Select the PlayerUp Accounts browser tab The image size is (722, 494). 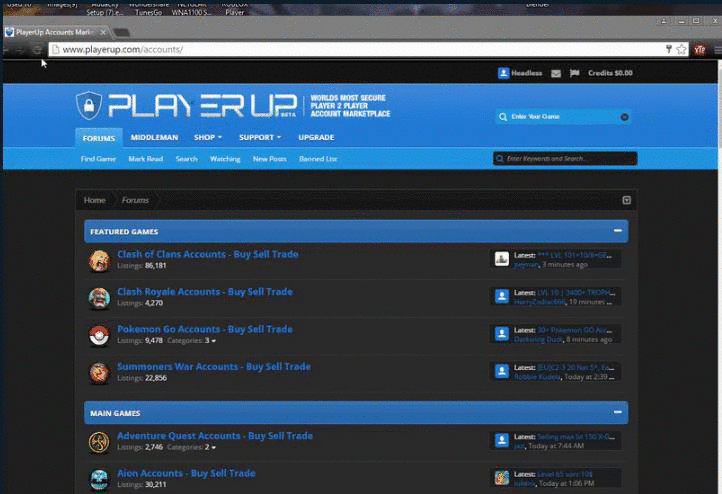[54, 32]
